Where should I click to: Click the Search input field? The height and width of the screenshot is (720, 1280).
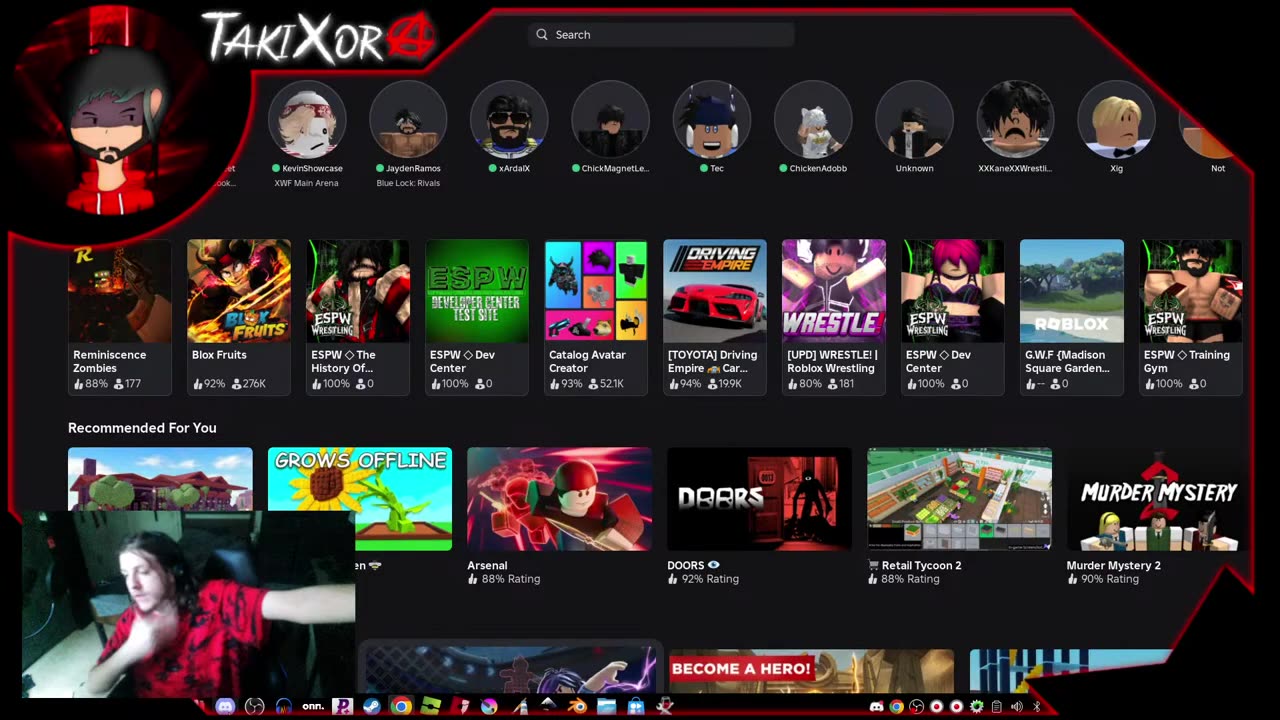point(661,34)
